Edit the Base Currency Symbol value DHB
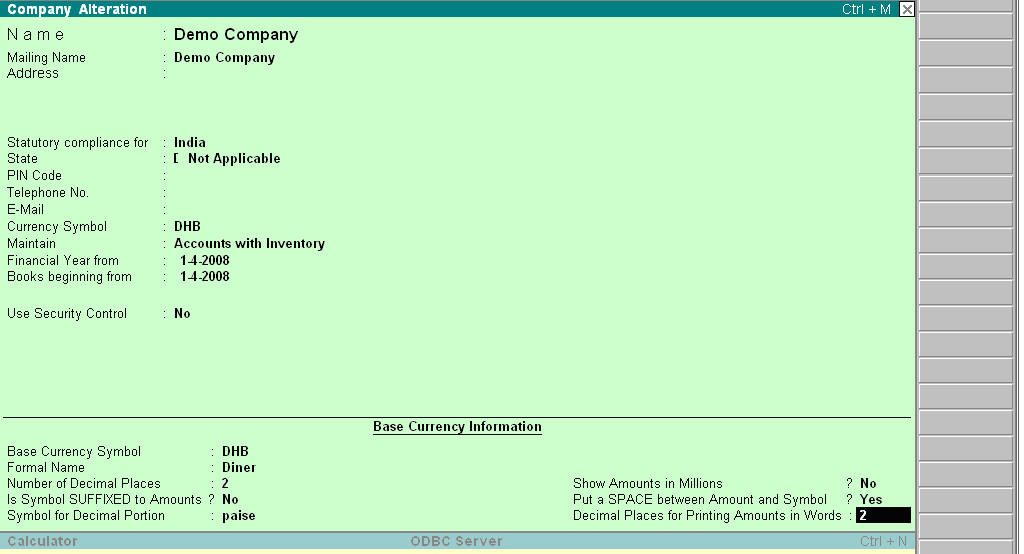Screen dimensions: 1024x554 click(x=235, y=451)
